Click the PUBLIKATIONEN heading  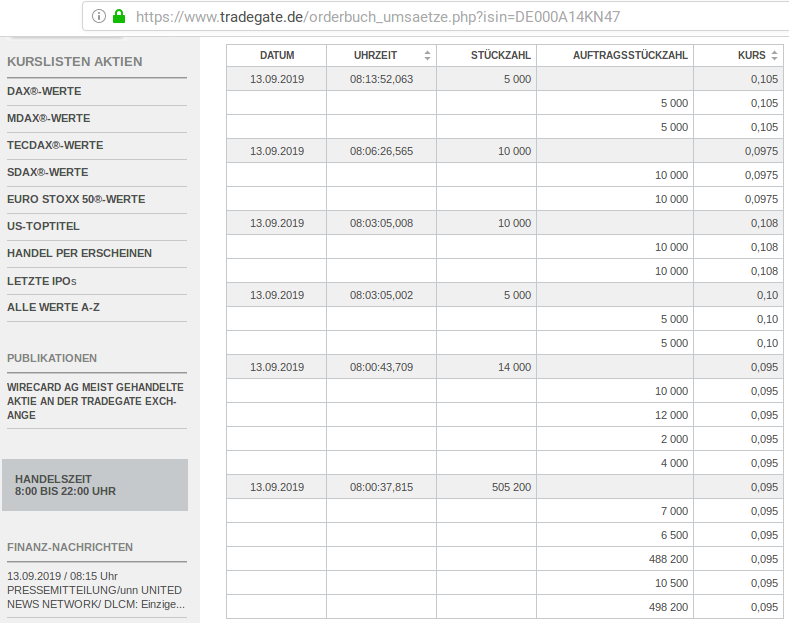[x=52, y=358]
